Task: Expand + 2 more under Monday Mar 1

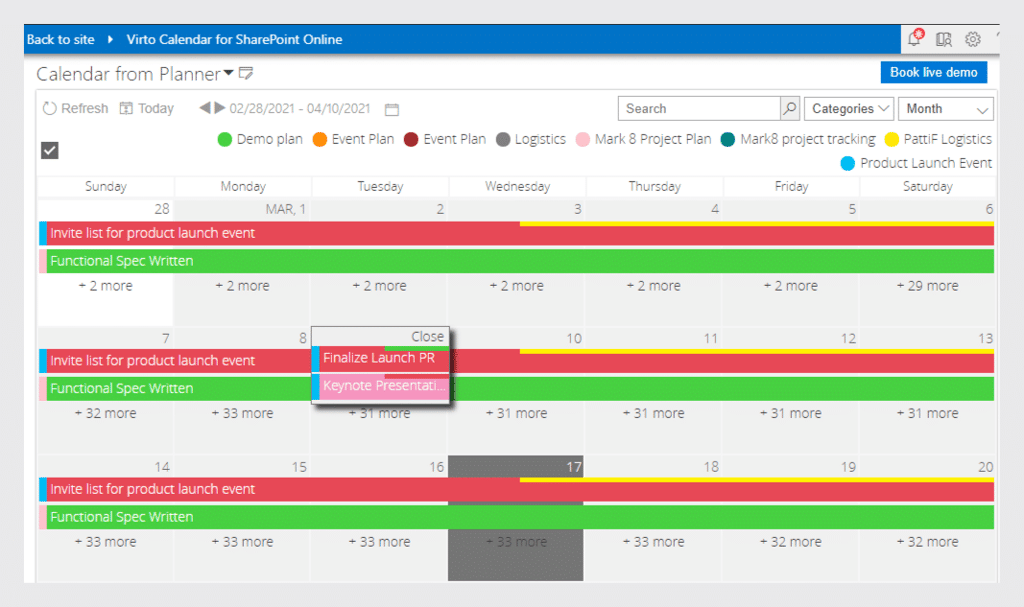Action: coord(242,286)
